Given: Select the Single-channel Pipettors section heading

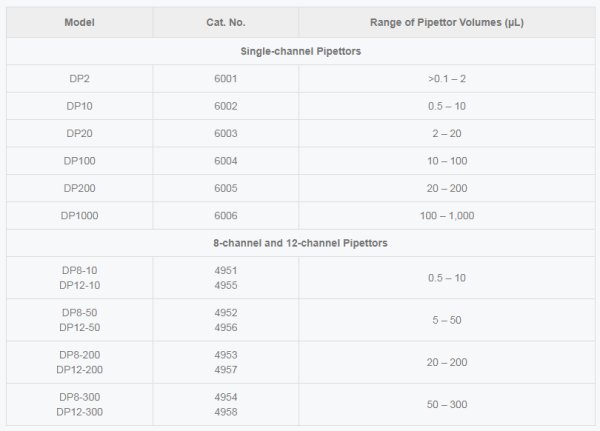Looking at the screenshot, I should (300, 51).
